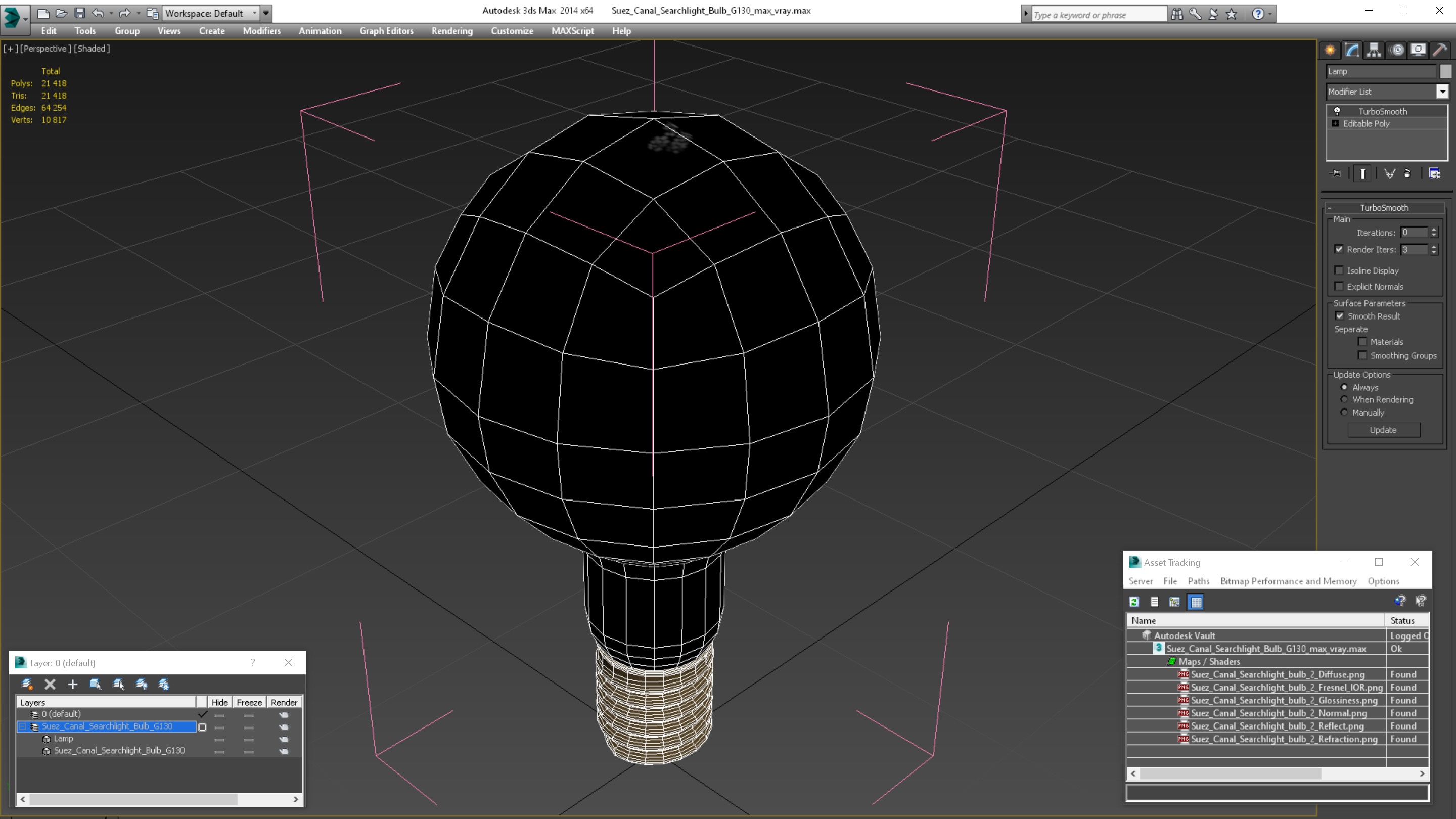Click the Redo arrow icon
Screen dimensions: 1456x819
click(x=124, y=13)
